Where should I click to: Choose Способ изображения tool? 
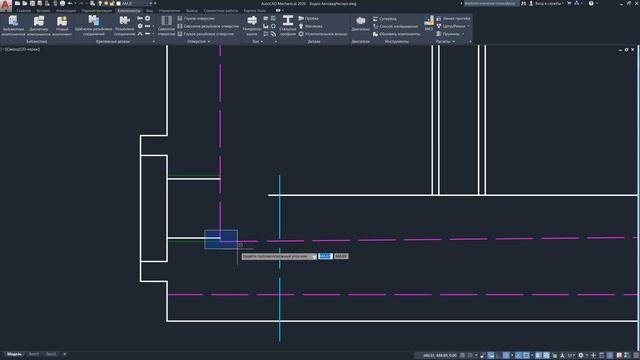[x=396, y=27]
